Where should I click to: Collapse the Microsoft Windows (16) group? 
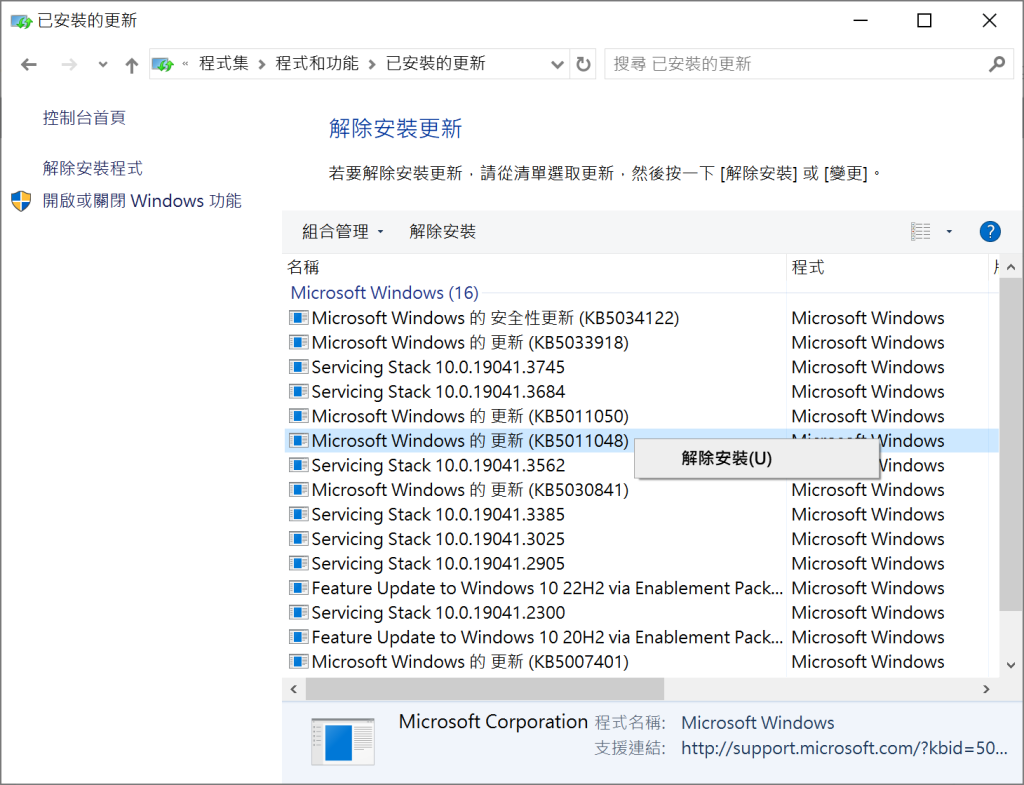[384, 293]
